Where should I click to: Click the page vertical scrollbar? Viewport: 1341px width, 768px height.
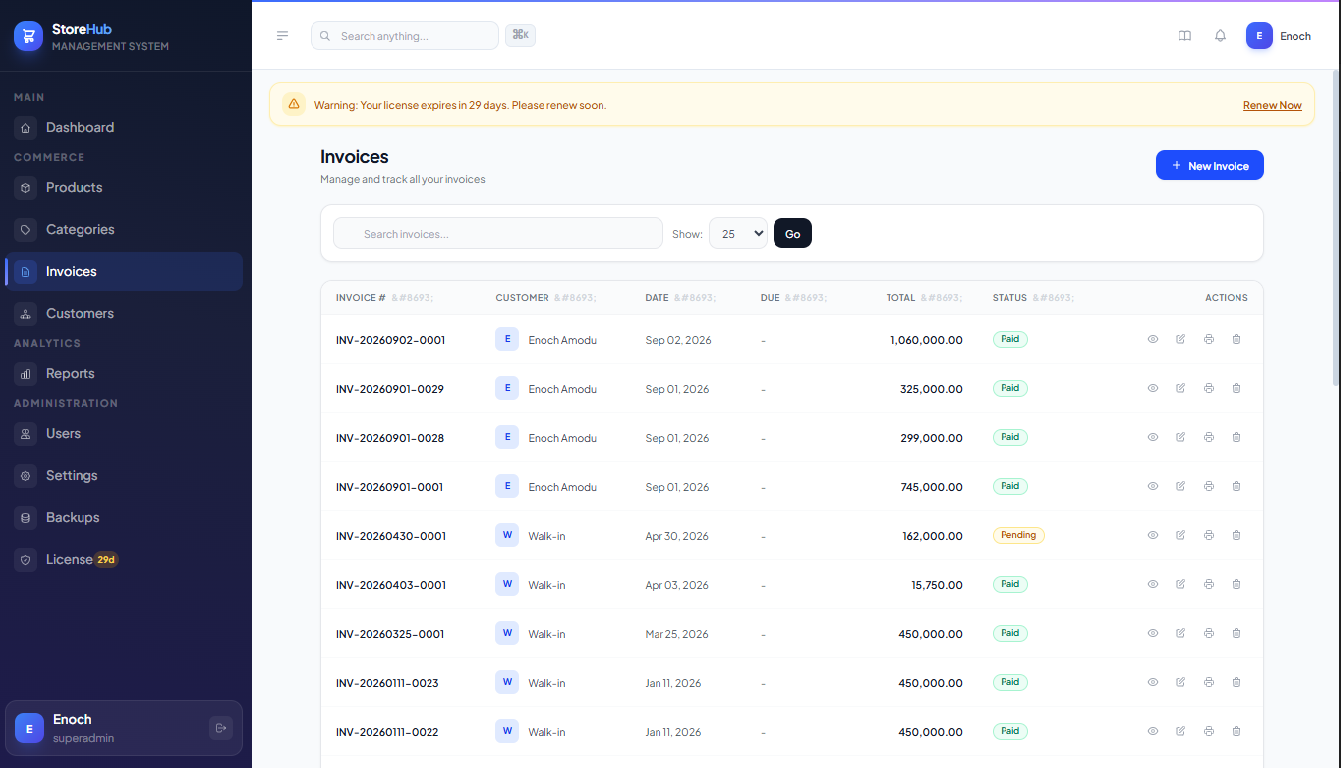coord(1336,228)
